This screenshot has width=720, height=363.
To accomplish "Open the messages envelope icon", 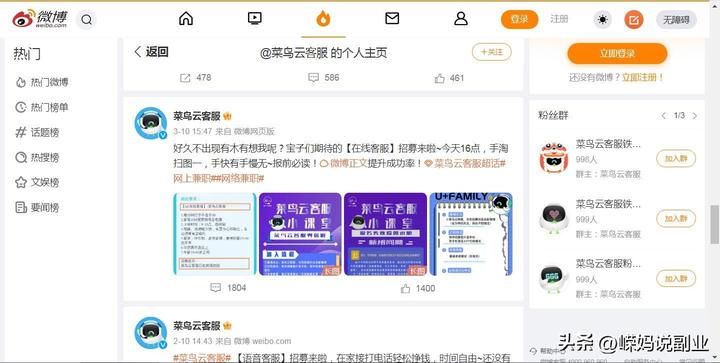I will [x=392, y=18].
